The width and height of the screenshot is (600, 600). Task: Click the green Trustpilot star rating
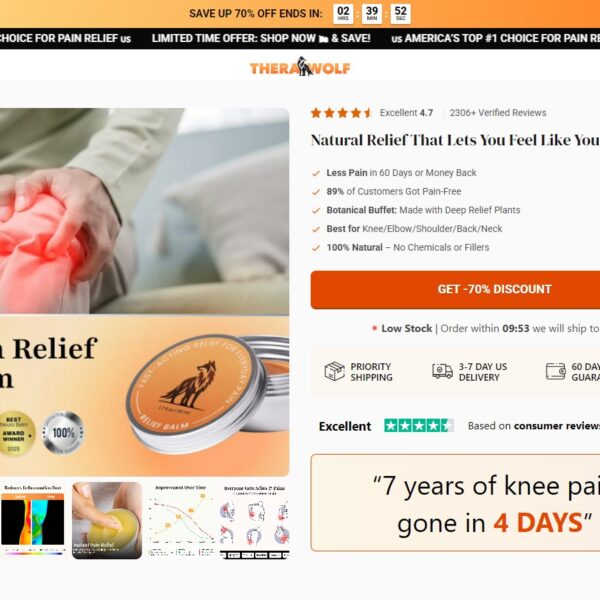point(419,426)
